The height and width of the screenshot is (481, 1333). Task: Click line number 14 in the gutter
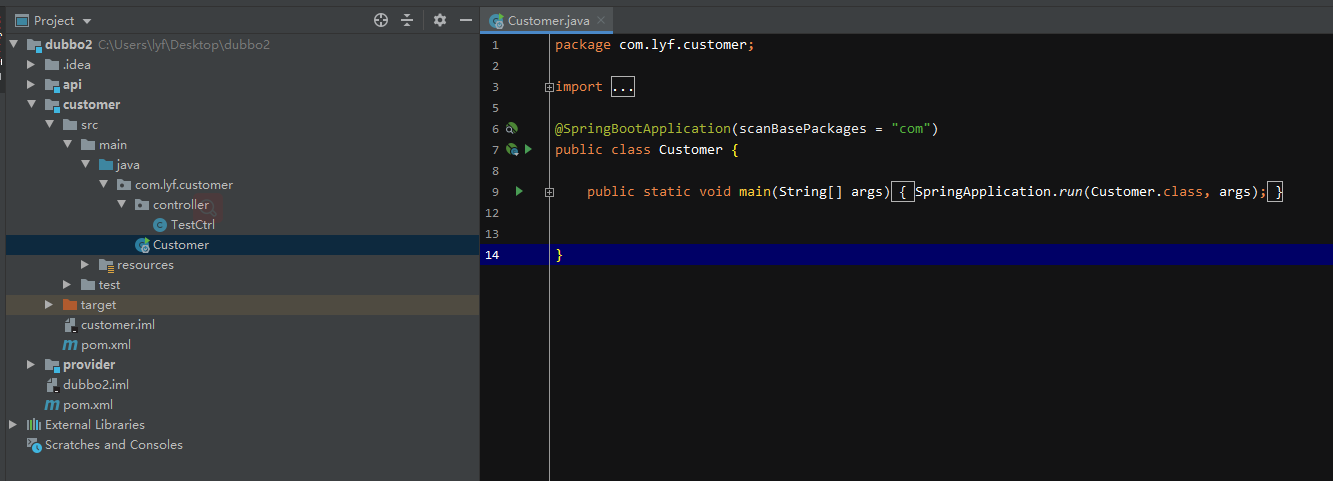tap(492, 255)
